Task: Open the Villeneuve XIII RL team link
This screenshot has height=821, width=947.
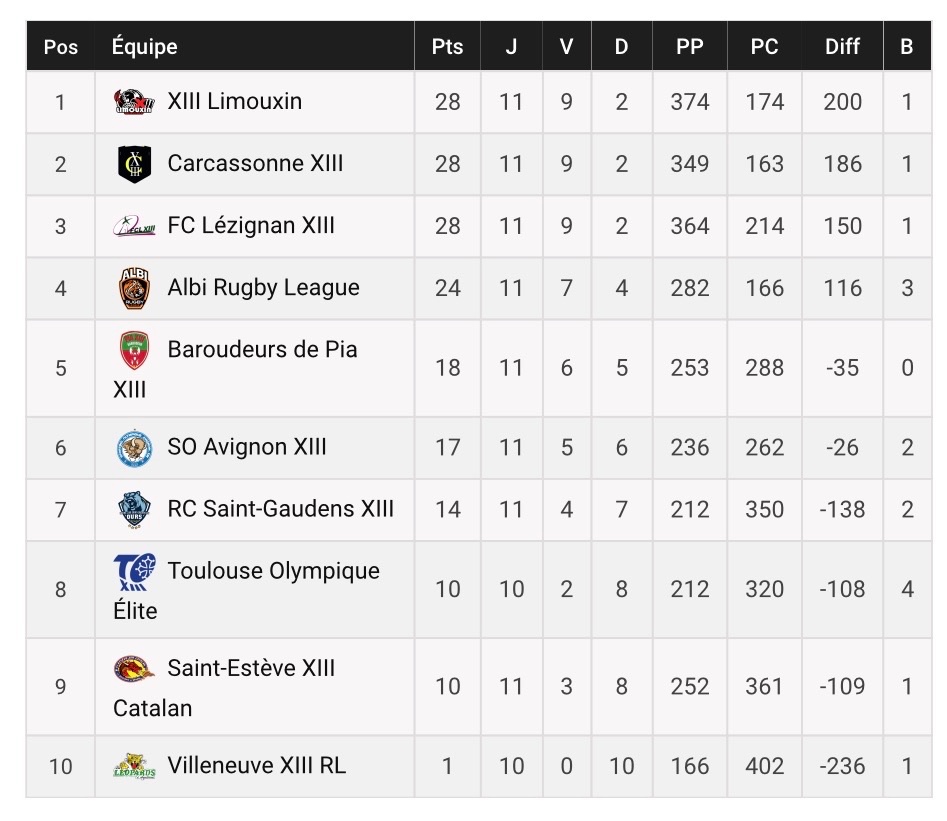Action: (x=257, y=765)
